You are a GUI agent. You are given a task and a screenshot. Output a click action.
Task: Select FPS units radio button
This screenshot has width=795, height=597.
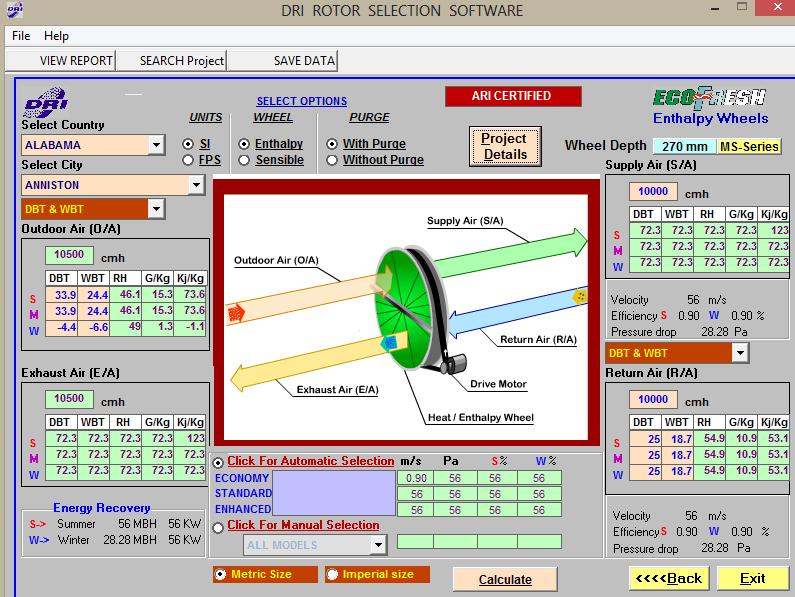point(188,160)
